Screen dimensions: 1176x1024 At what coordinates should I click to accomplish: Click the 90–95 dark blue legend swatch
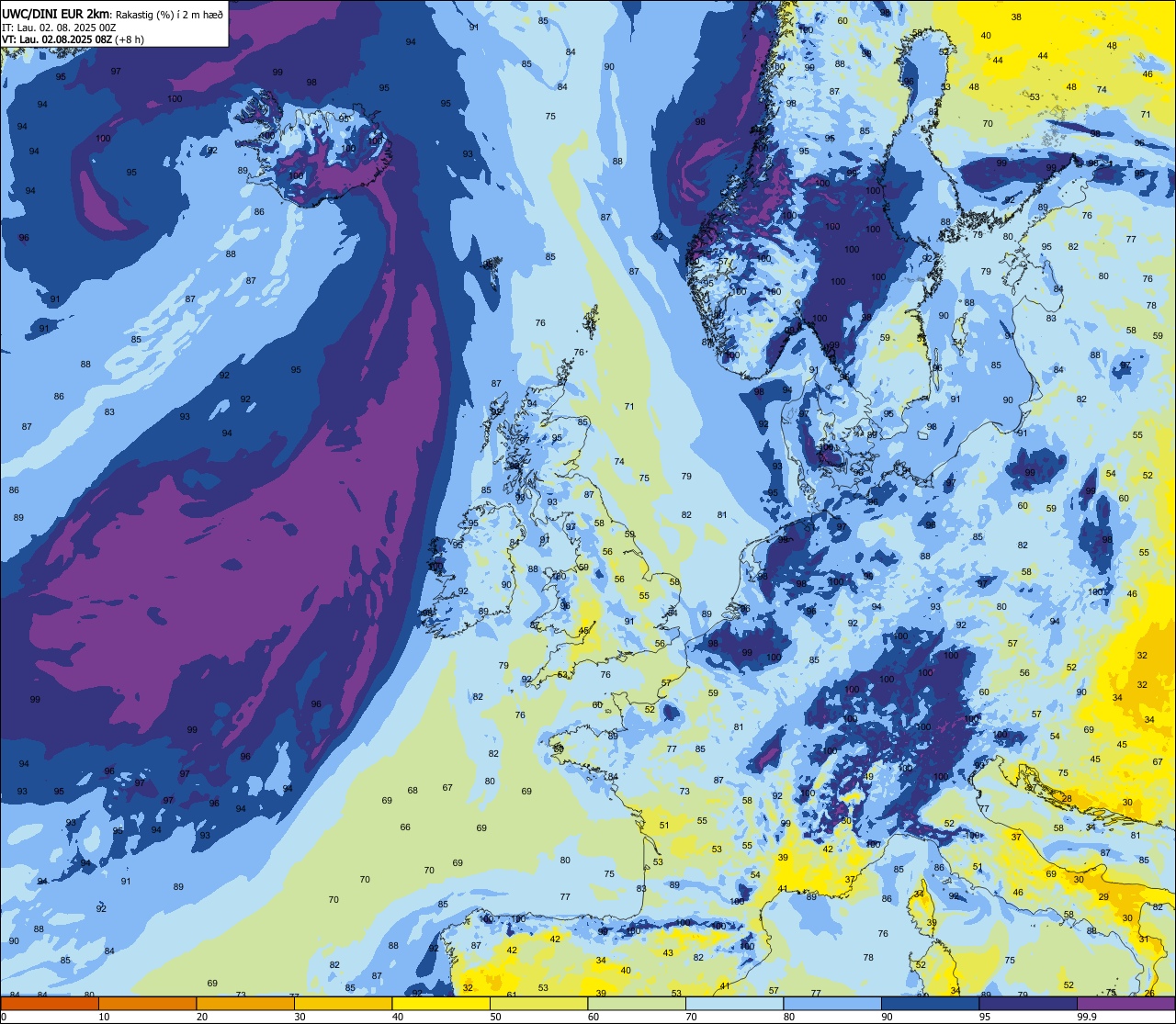[930, 1003]
